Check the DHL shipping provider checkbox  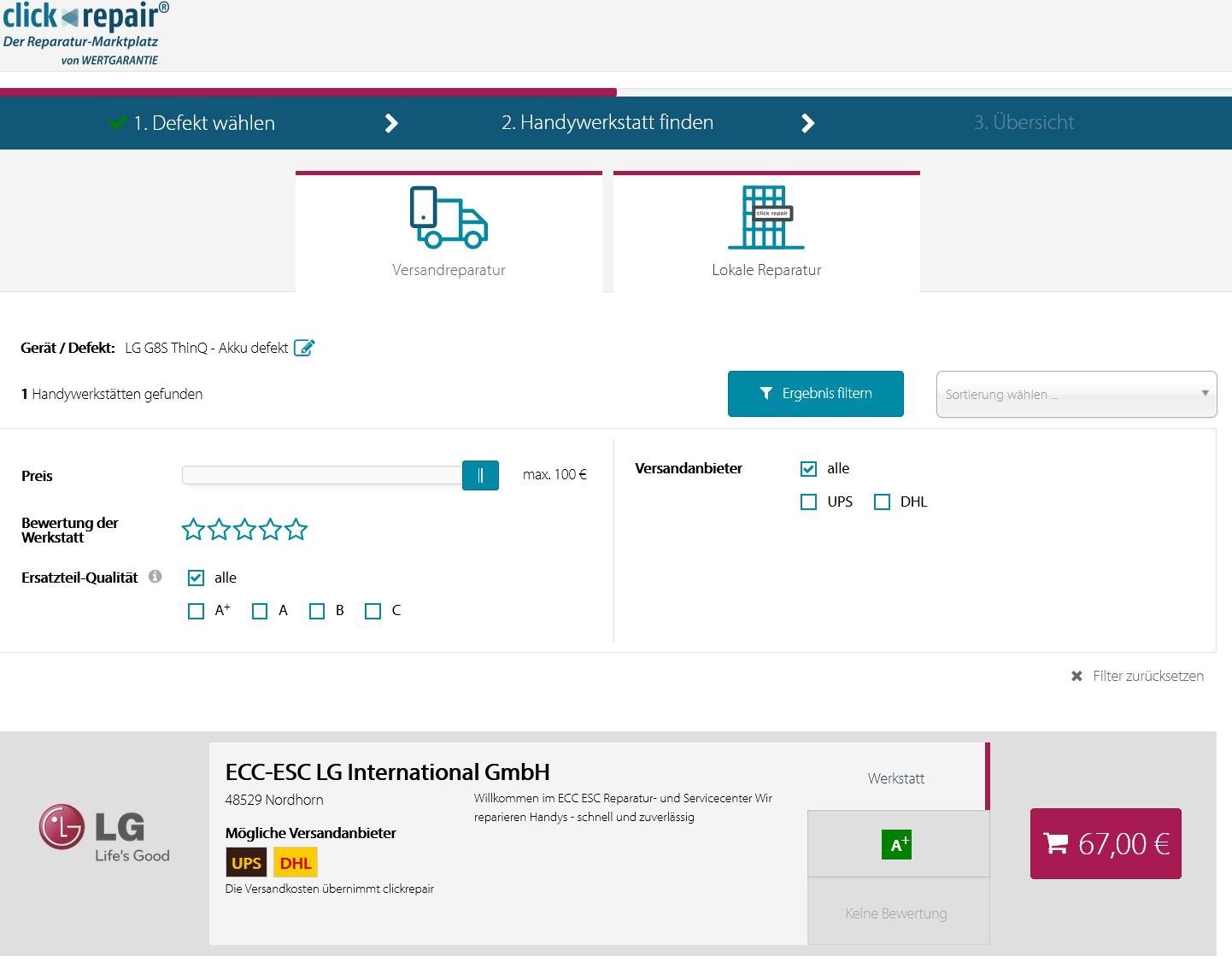tap(882, 502)
